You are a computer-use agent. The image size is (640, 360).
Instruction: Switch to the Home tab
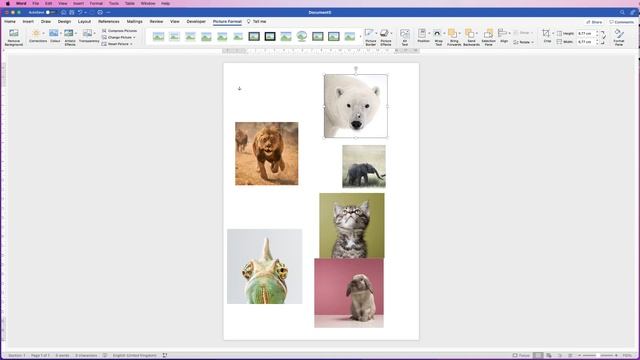point(10,21)
